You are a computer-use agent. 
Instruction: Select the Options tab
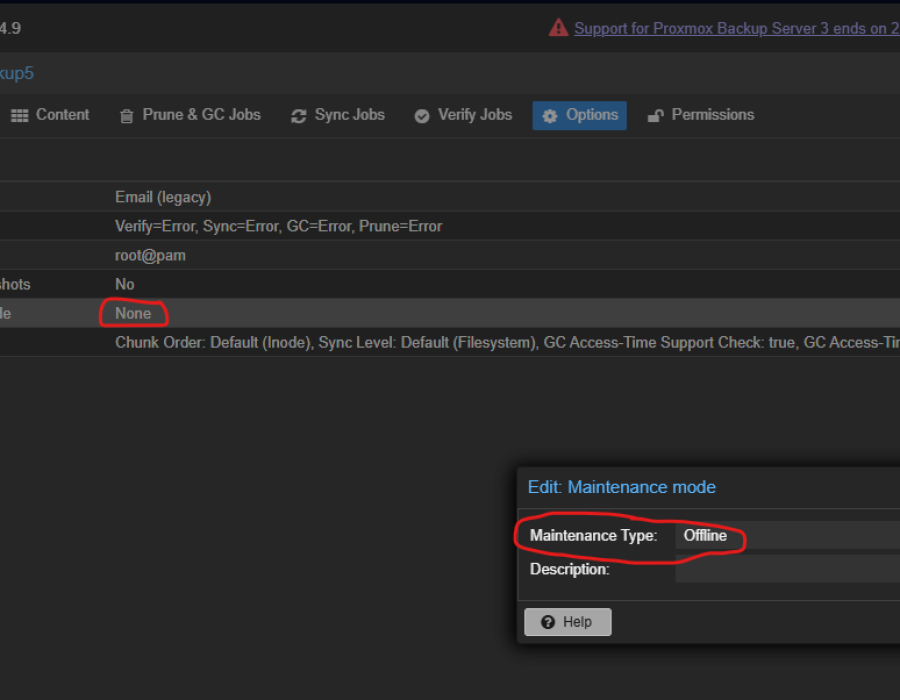[580, 115]
